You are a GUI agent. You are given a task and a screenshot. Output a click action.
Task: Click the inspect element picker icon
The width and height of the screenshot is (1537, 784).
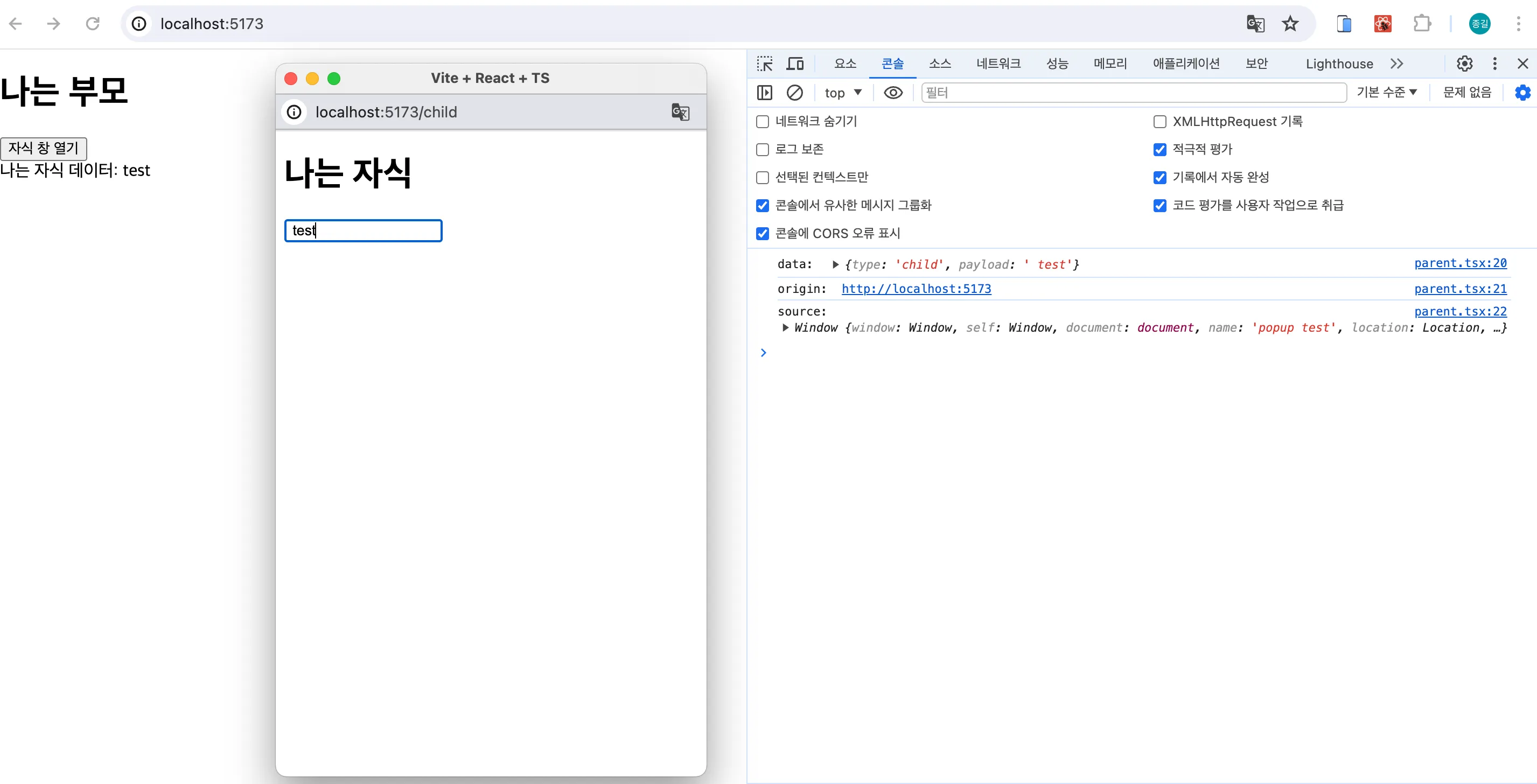(764, 64)
